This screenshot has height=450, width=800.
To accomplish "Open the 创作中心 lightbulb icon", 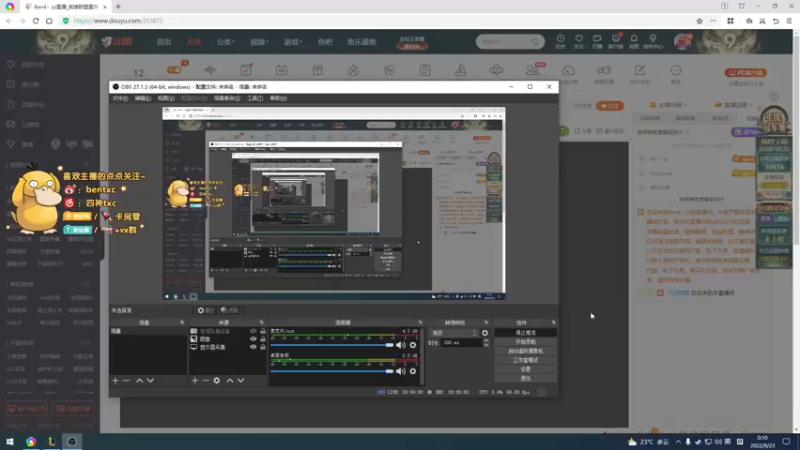I will (653, 39).
